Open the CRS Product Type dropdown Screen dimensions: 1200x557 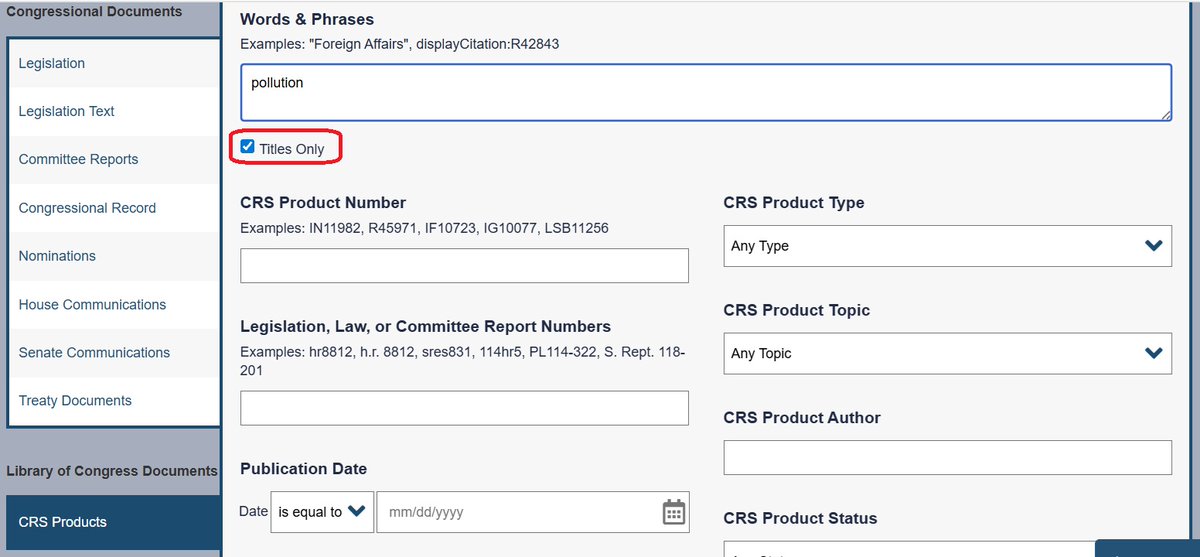tap(947, 246)
